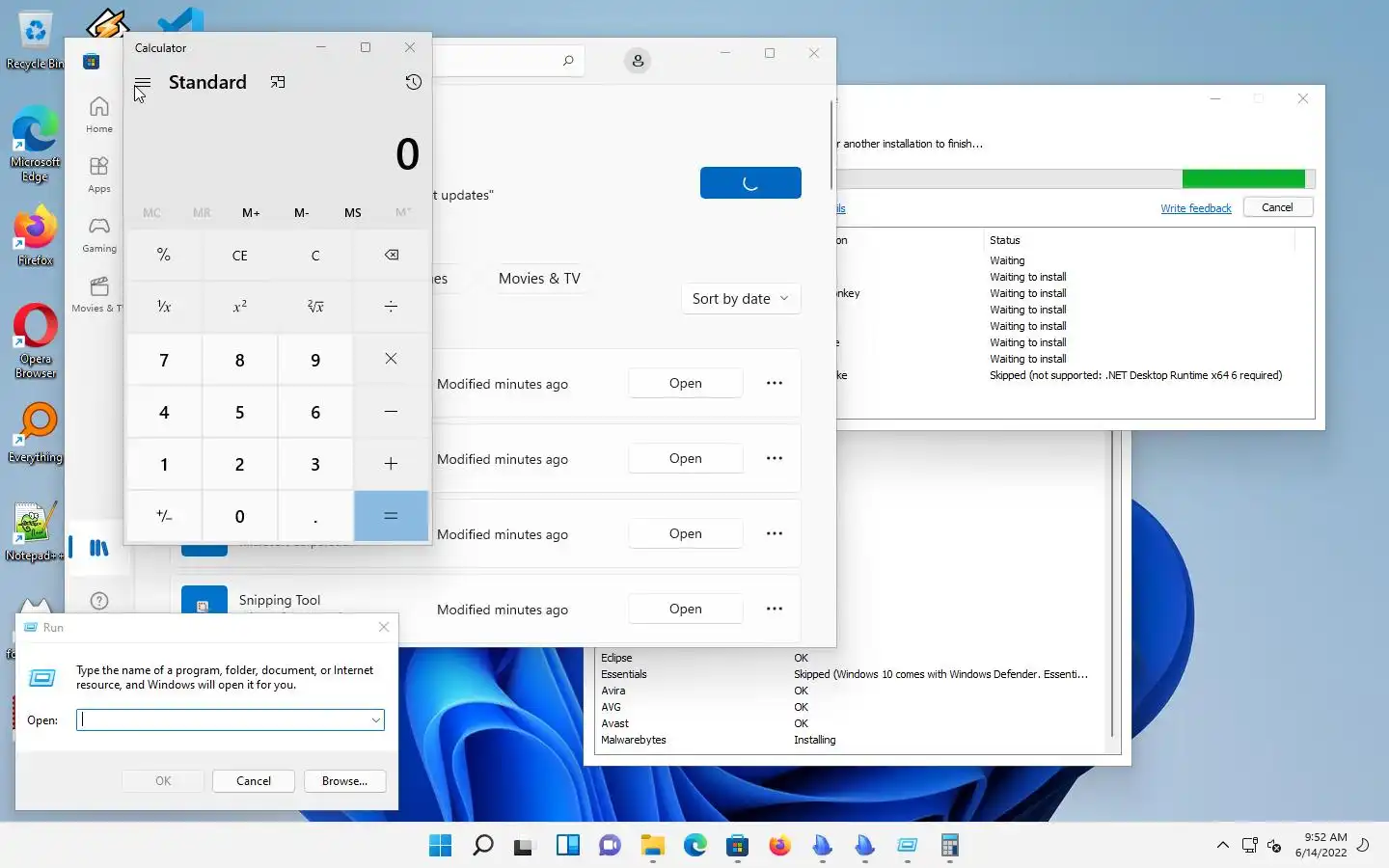The height and width of the screenshot is (868, 1389).
Task: Click digit 7 on the Calculator keypad
Action: [x=164, y=360]
